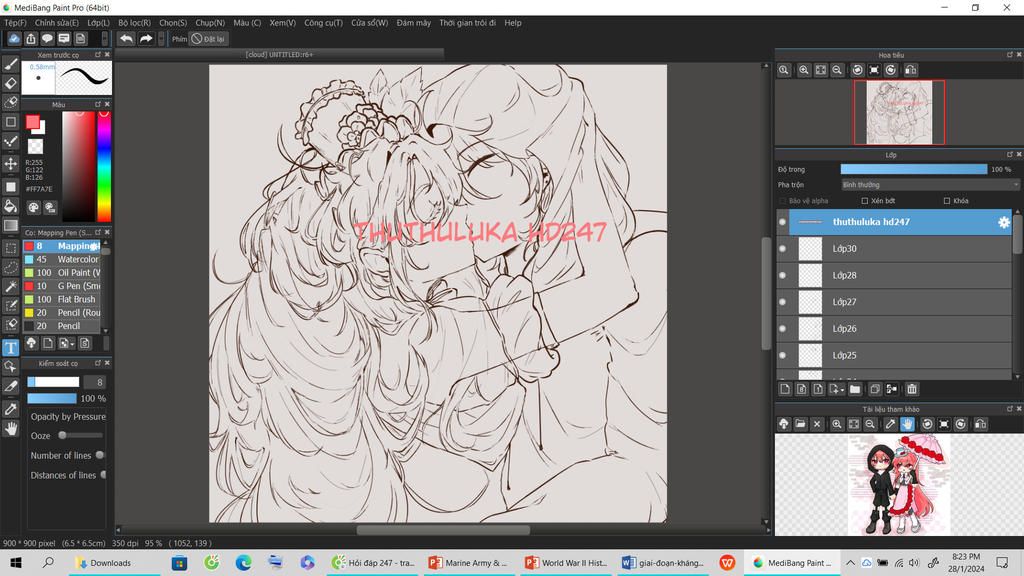Click the Đặt lại reset button

tap(208, 39)
